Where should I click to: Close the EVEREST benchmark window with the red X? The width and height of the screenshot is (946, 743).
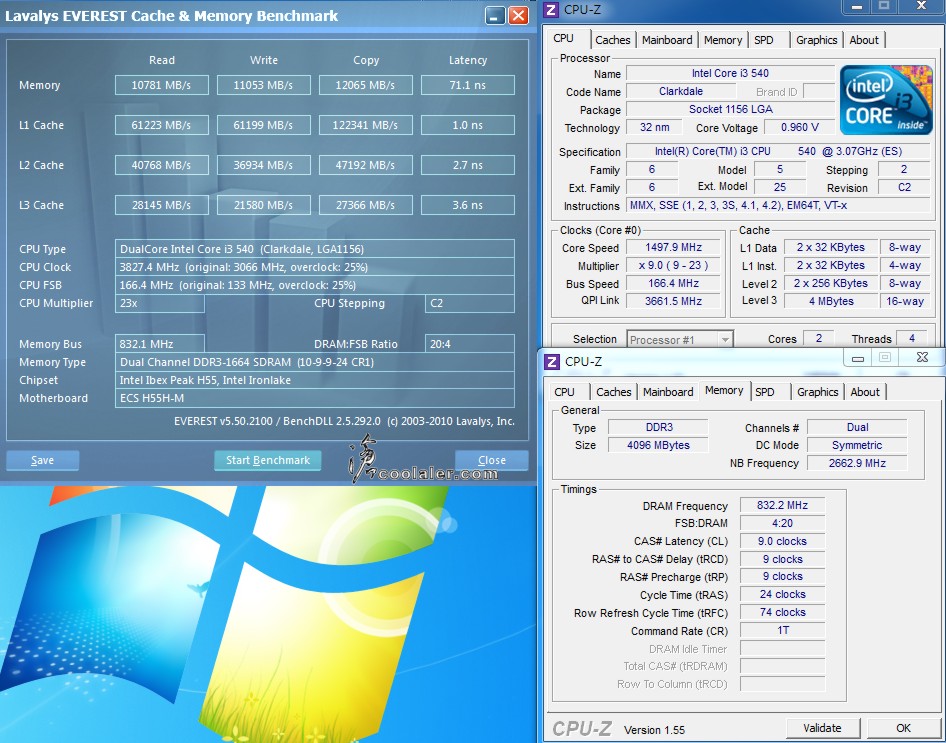[x=518, y=16]
